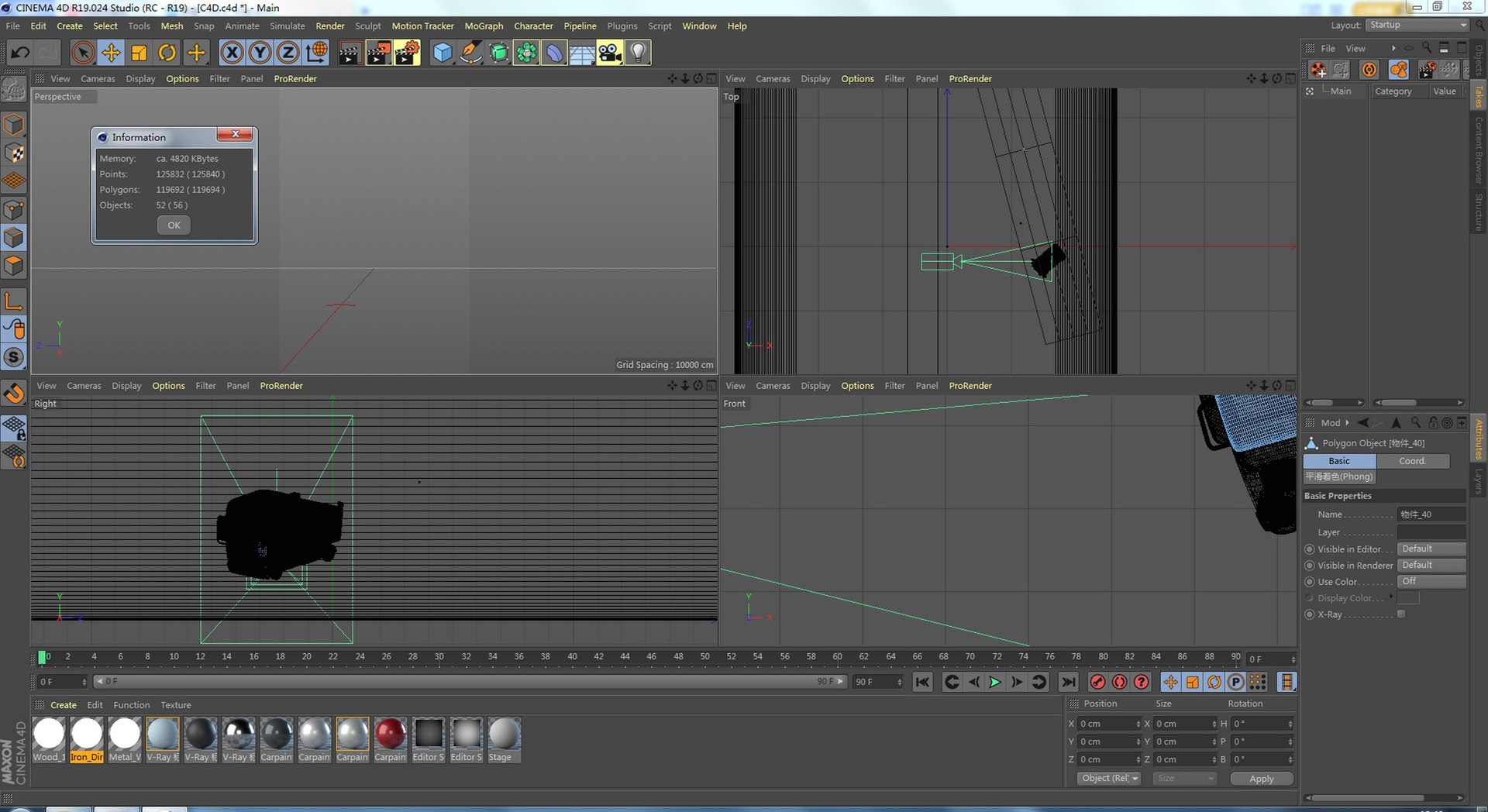Open Edit Render Settings

pos(407,53)
